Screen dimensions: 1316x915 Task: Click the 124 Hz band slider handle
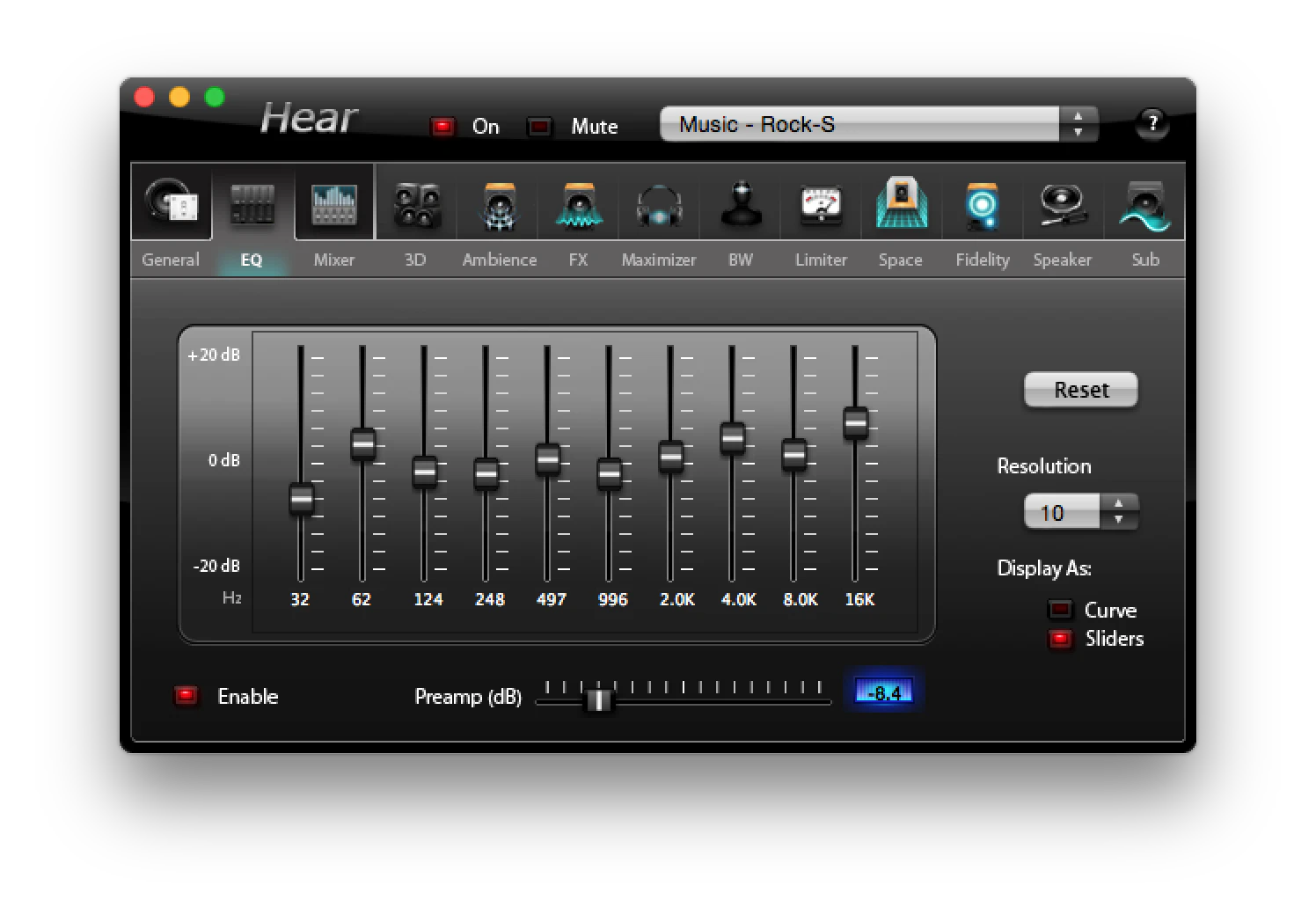pos(425,472)
